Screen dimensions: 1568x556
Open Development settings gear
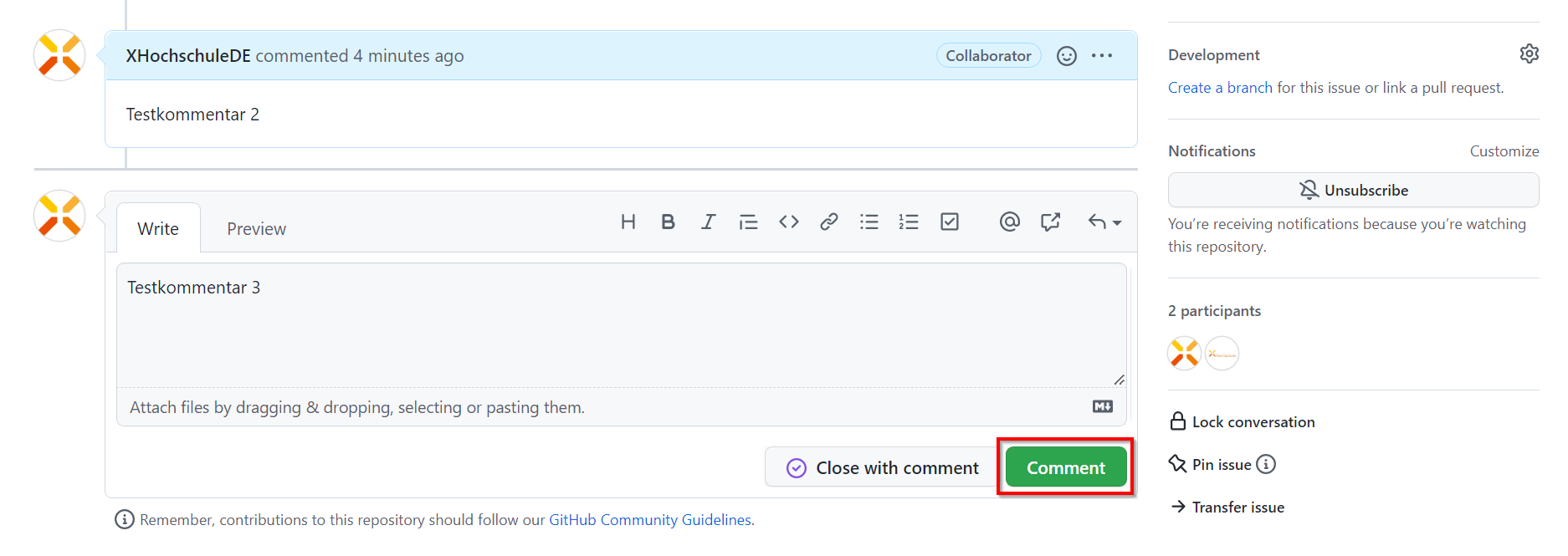click(1529, 54)
